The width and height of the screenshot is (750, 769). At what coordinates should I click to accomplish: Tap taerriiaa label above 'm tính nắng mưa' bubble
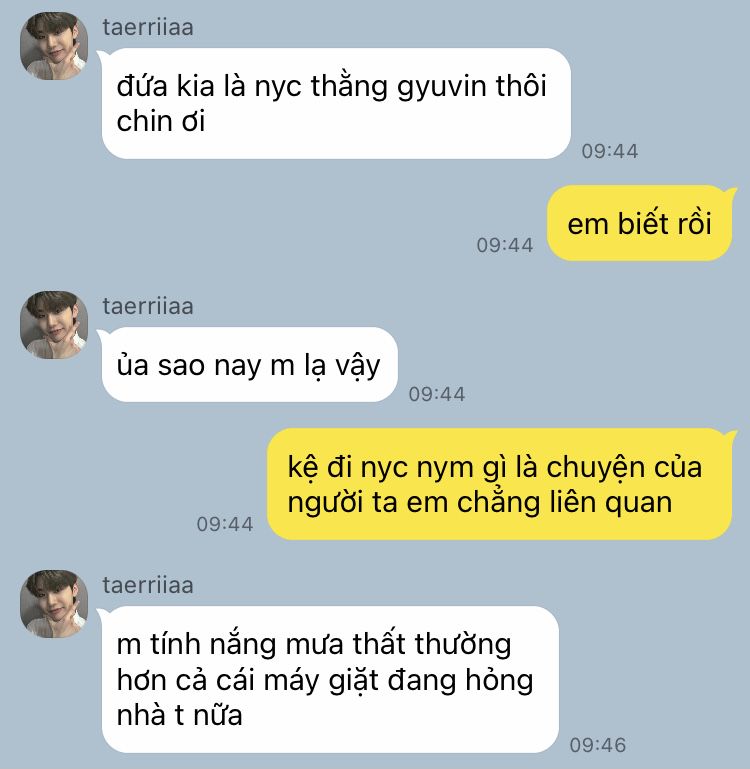148,586
